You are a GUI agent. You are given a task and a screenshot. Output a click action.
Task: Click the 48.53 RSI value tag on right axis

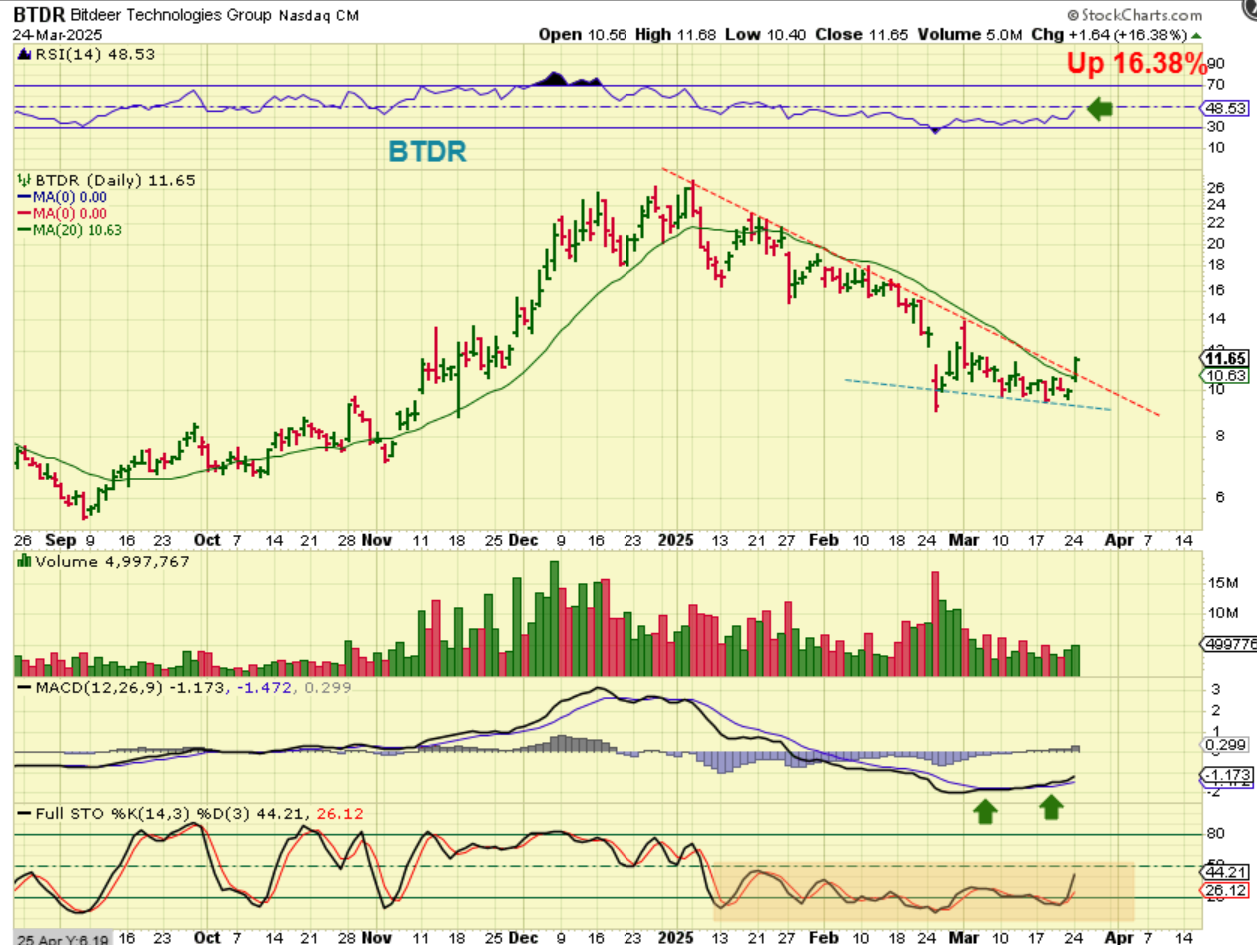(x=1226, y=107)
